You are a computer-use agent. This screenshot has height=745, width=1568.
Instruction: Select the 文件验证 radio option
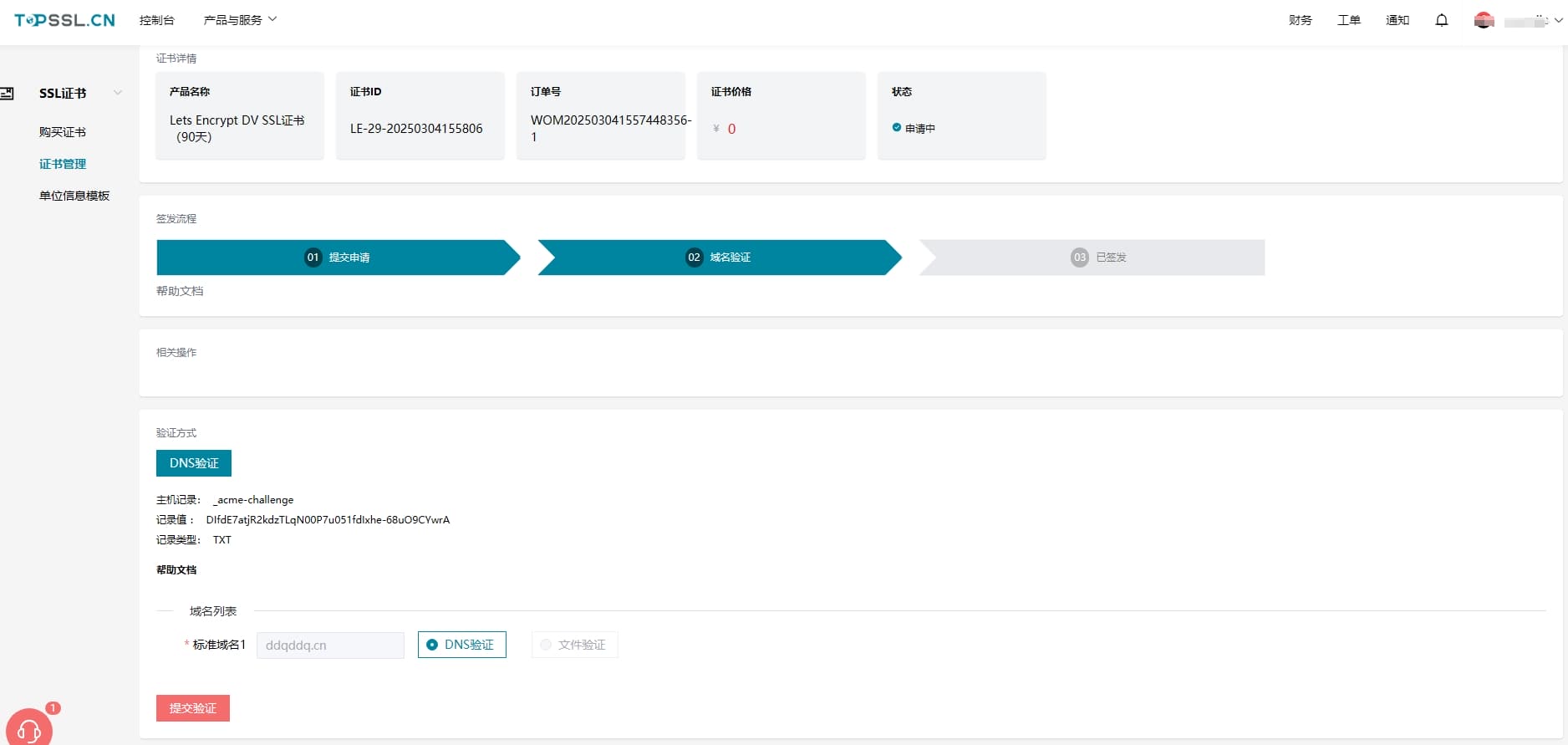coord(546,645)
